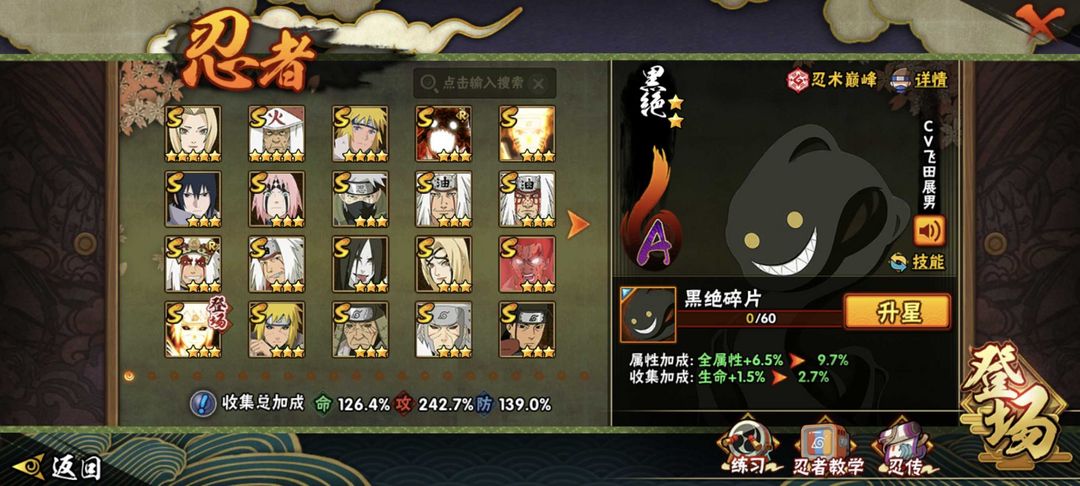Tap the 收集总加成 info exclamation icon
The height and width of the screenshot is (486, 1080).
[202, 403]
